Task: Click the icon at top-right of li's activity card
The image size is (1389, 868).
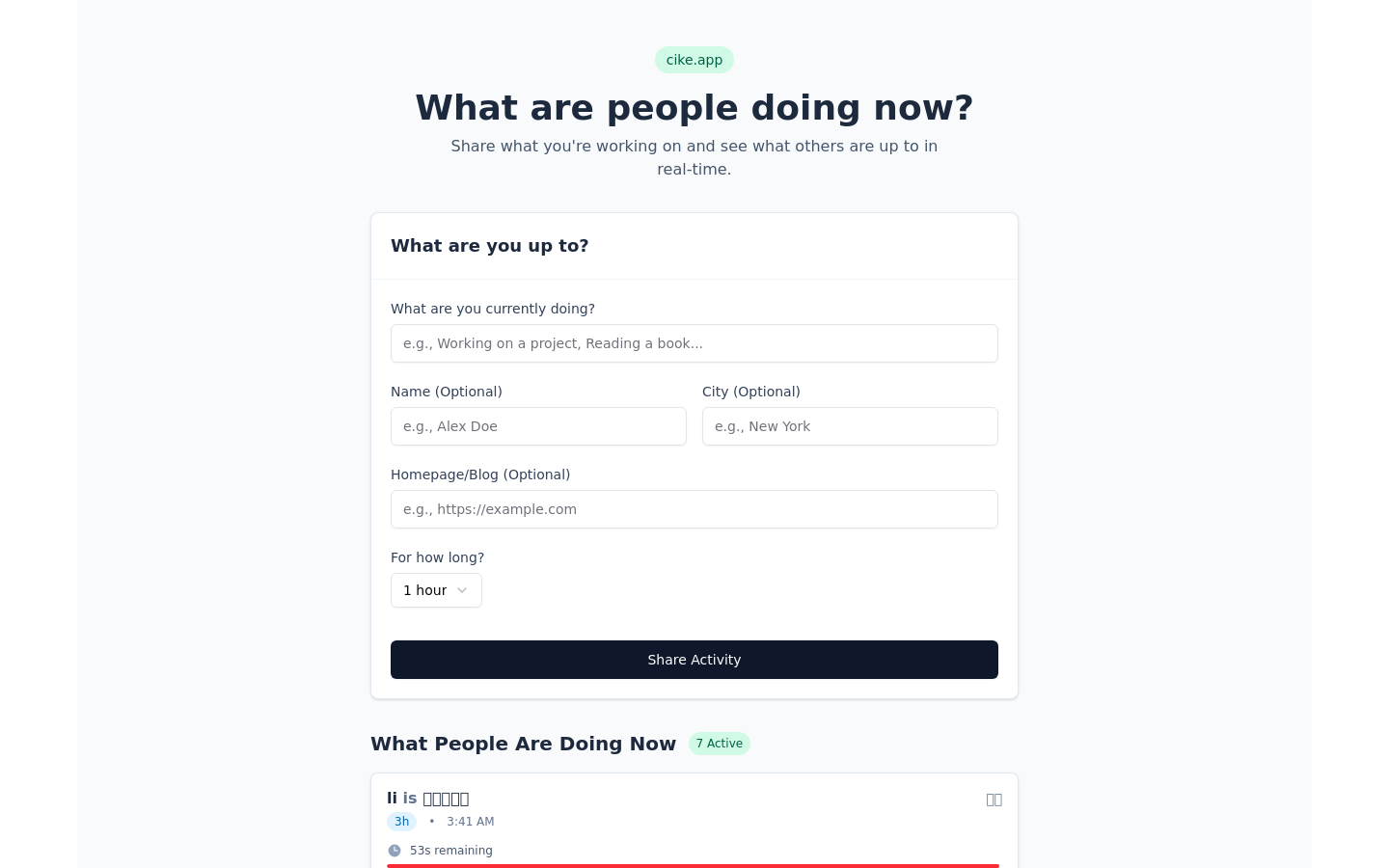Action: point(994,800)
